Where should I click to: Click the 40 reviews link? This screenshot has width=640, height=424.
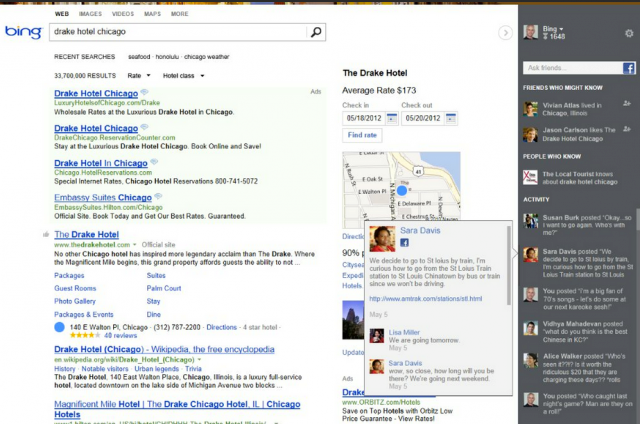click(120, 335)
